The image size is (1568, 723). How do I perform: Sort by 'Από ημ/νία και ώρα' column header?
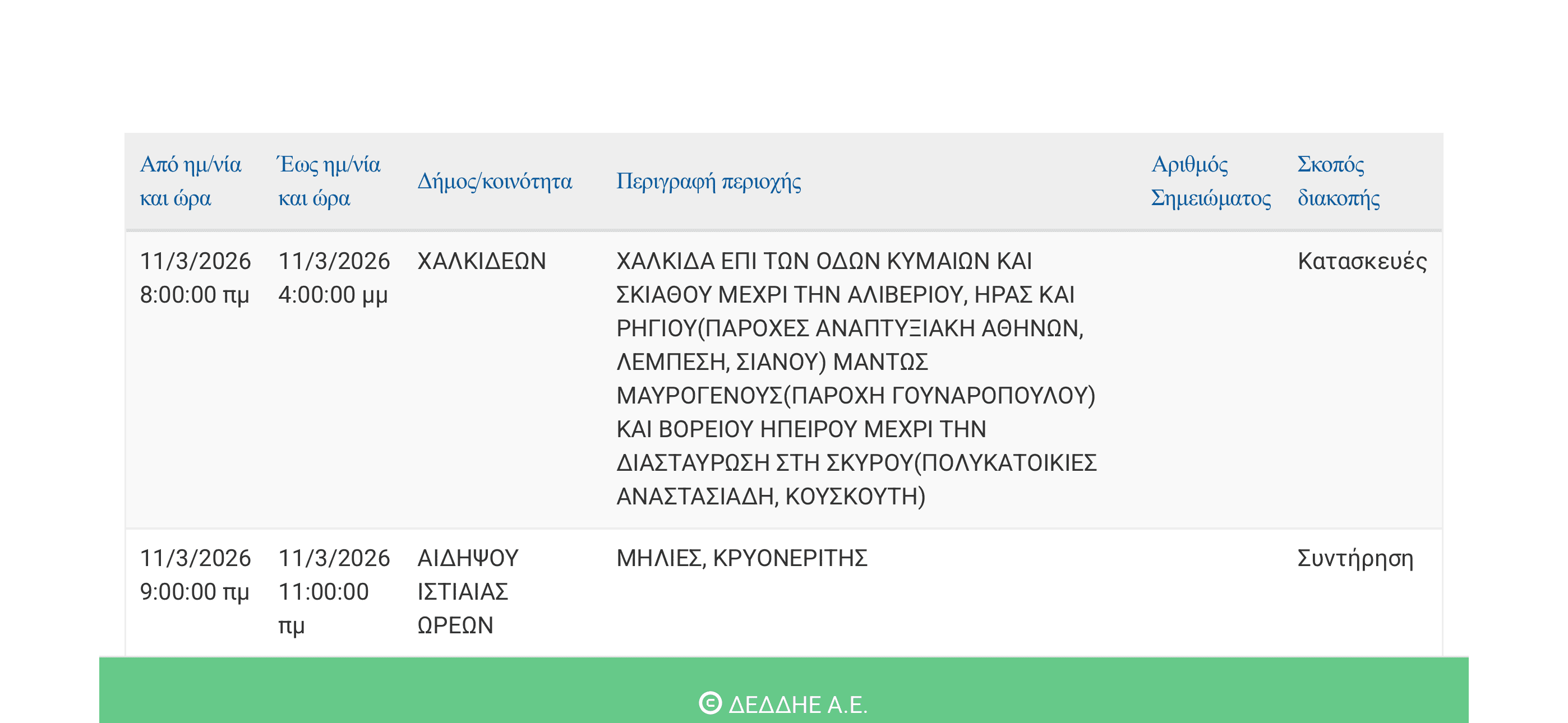[191, 180]
